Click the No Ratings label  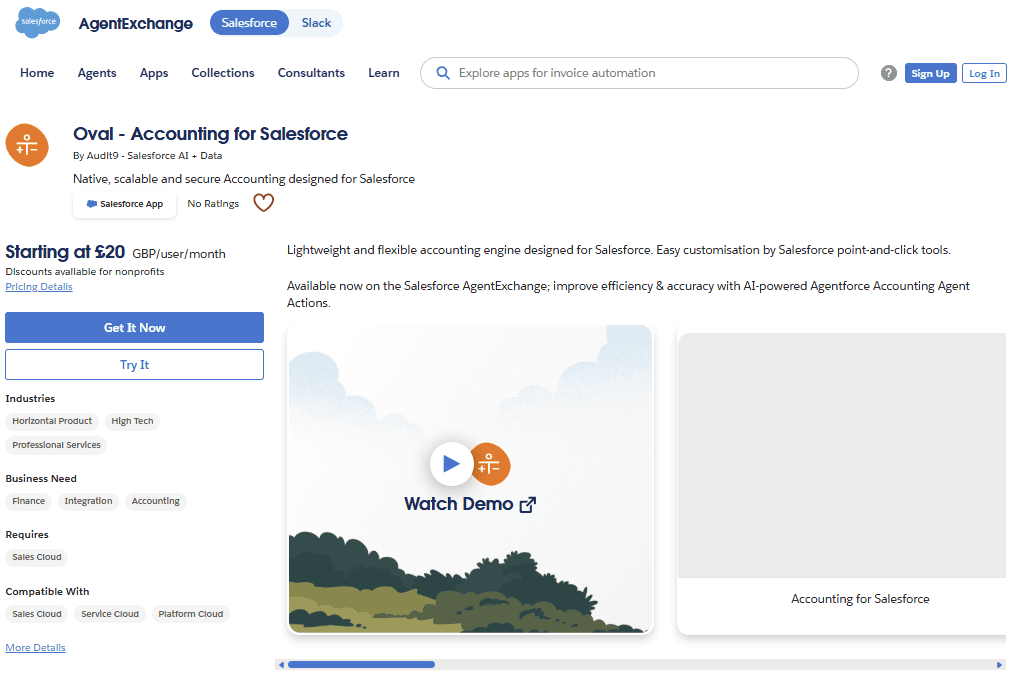[213, 204]
